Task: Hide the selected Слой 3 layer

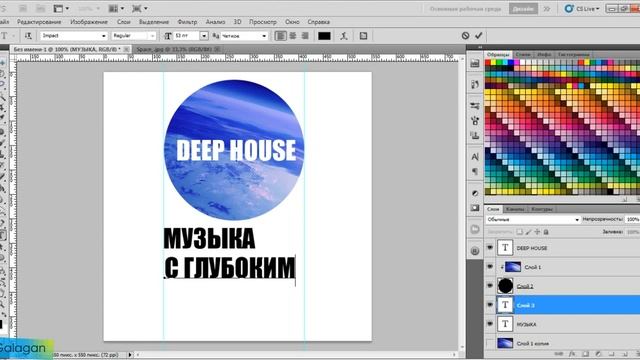Action: [490, 305]
